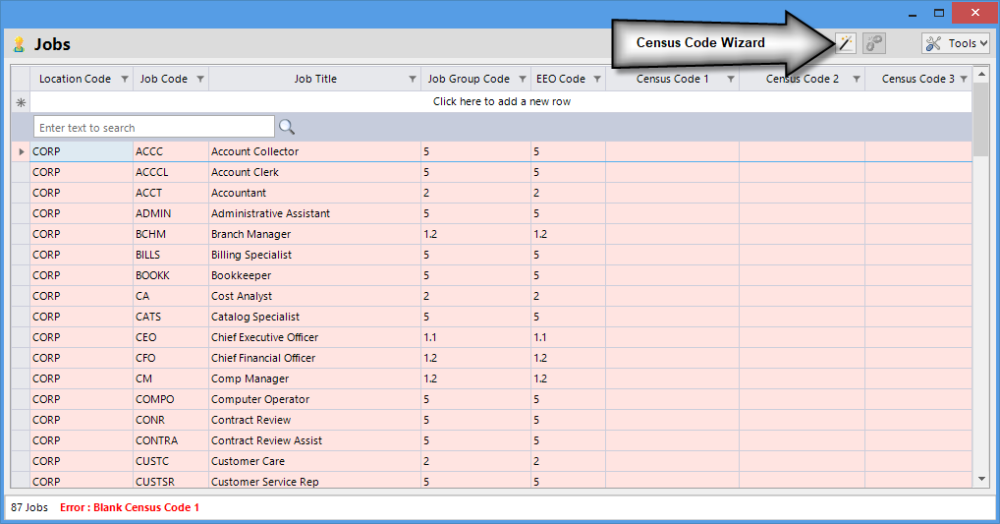Select the Account Collector job title
Viewport: 1000px width, 524px height.
click(314, 152)
